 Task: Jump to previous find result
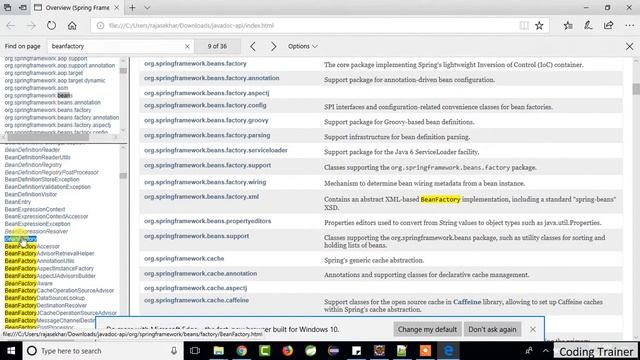[253, 46]
